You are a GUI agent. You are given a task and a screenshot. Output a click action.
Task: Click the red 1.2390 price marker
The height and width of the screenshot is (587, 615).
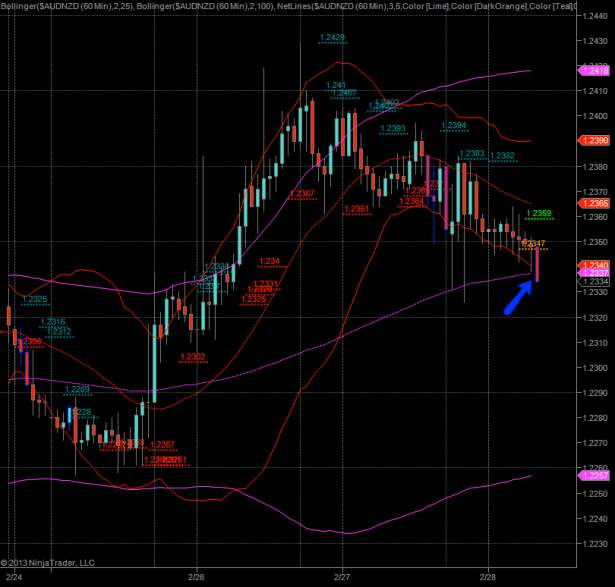tap(595, 140)
